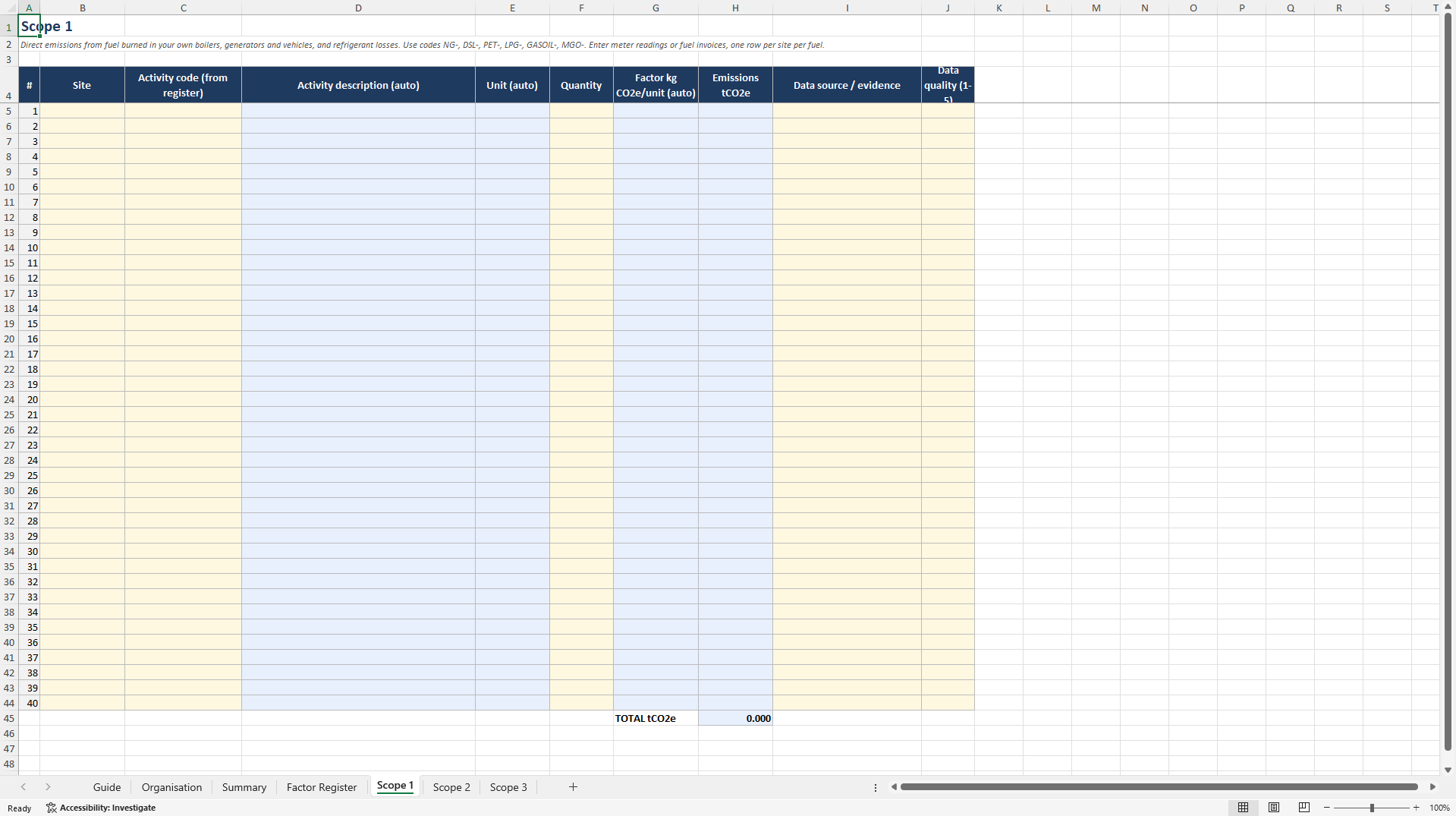The height and width of the screenshot is (816, 1456).
Task: Click the Data source / evidence header
Action: 847,85
